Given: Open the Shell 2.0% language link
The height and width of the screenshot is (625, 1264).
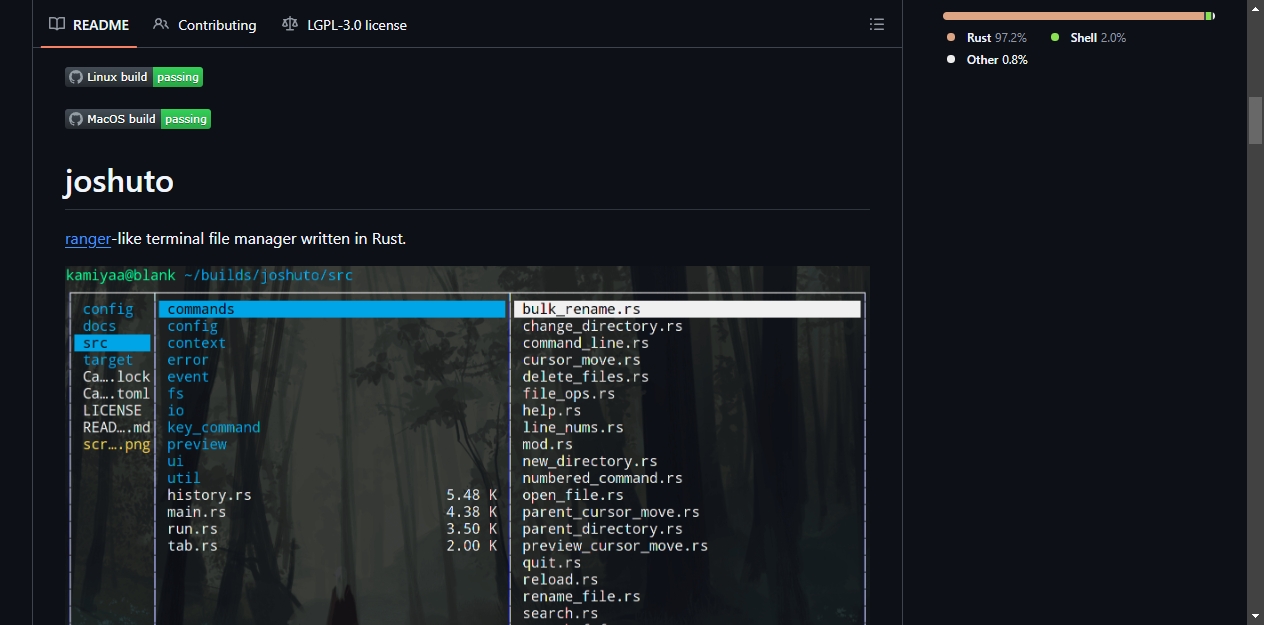Looking at the screenshot, I should (x=1088, y=38).
